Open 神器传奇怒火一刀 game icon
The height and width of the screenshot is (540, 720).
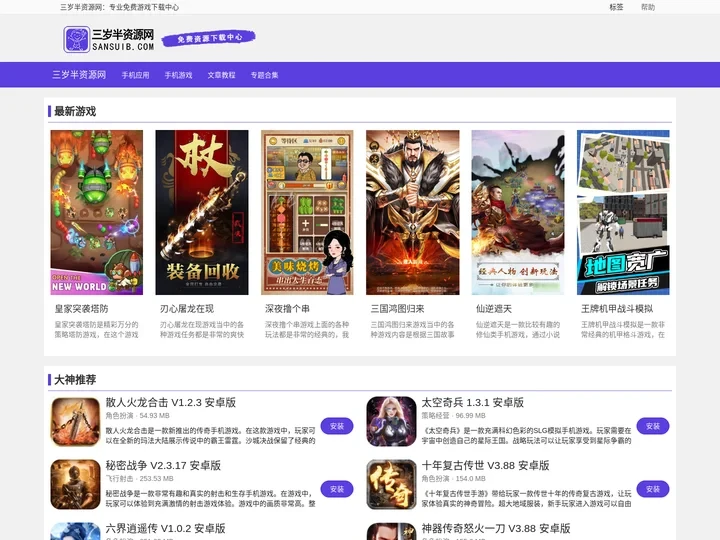point(391,531)
